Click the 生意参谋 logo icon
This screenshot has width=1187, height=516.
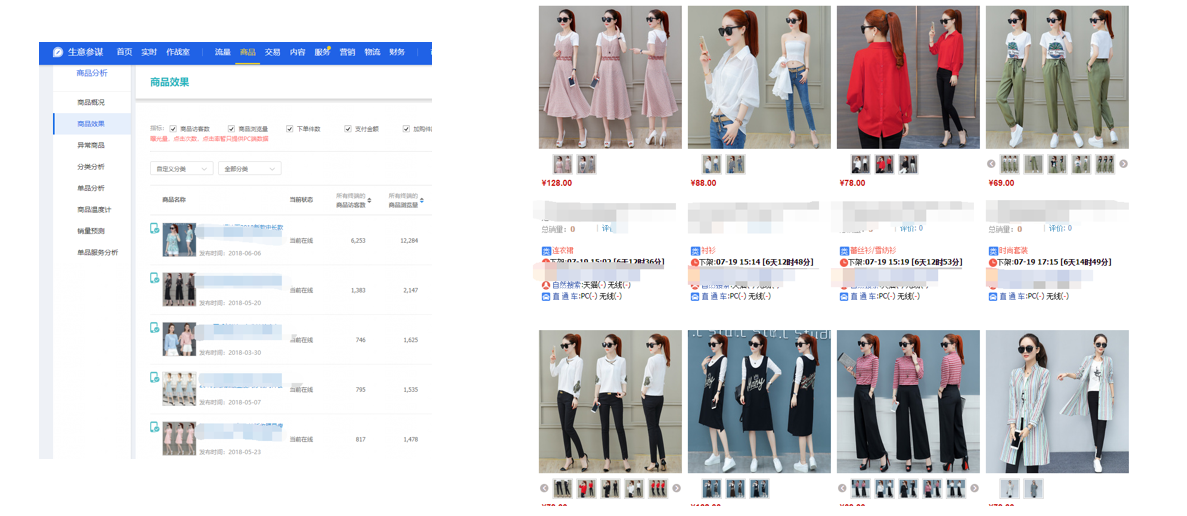(x=58, y=52)
